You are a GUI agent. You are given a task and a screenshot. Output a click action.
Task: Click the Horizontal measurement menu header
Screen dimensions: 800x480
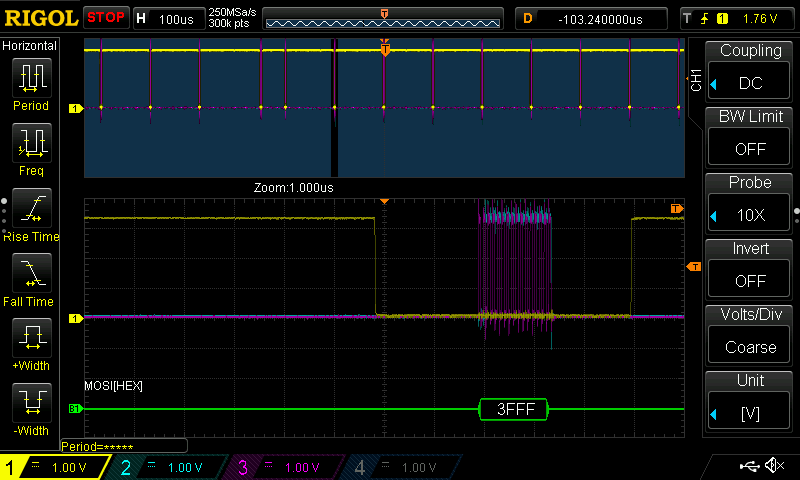[30, 45]
